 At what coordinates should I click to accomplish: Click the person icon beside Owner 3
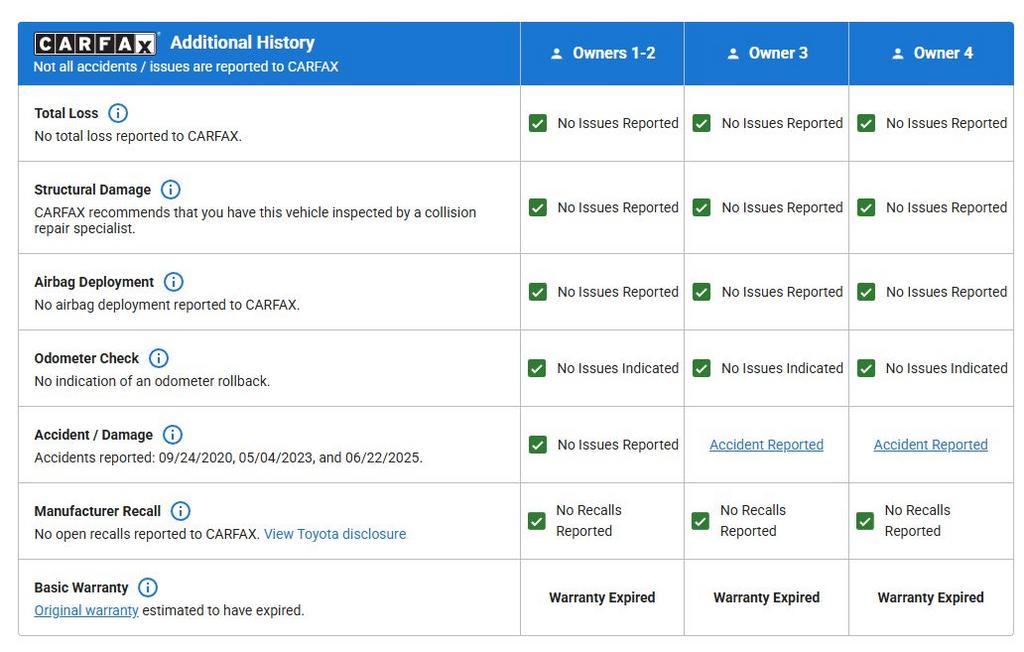point(733,54)
